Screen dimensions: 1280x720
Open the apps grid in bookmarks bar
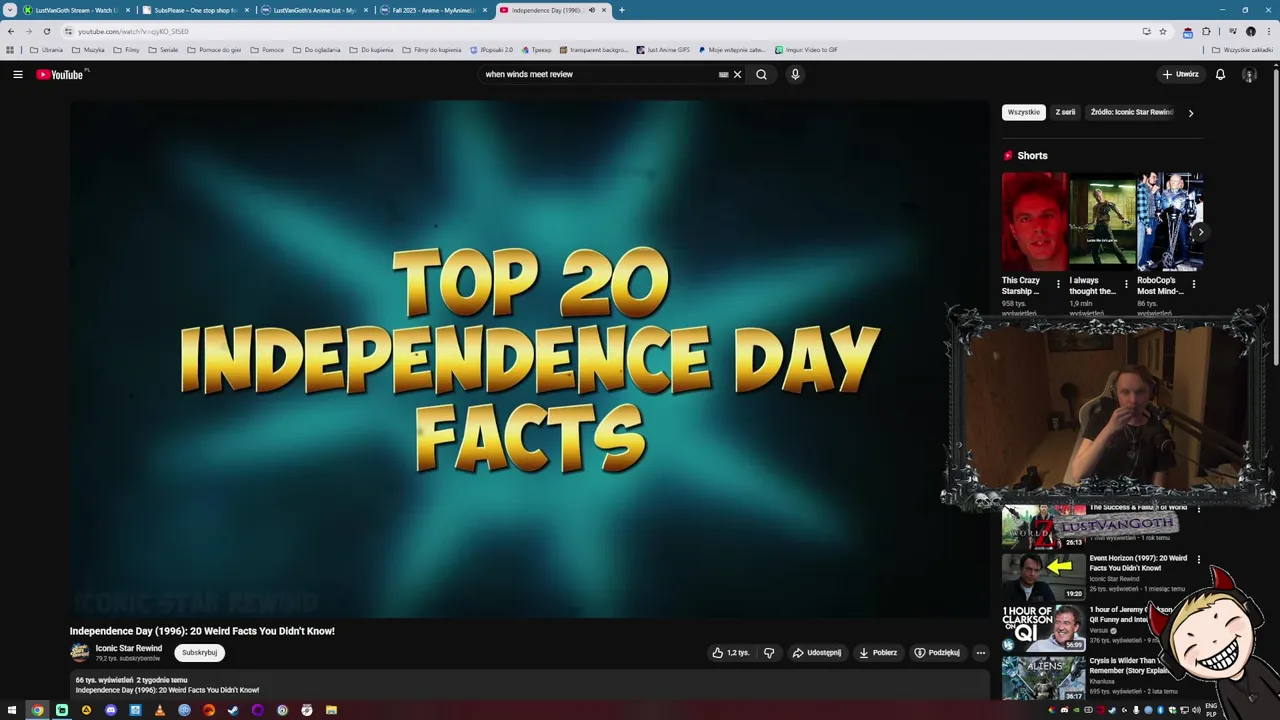tap(10, 49)
